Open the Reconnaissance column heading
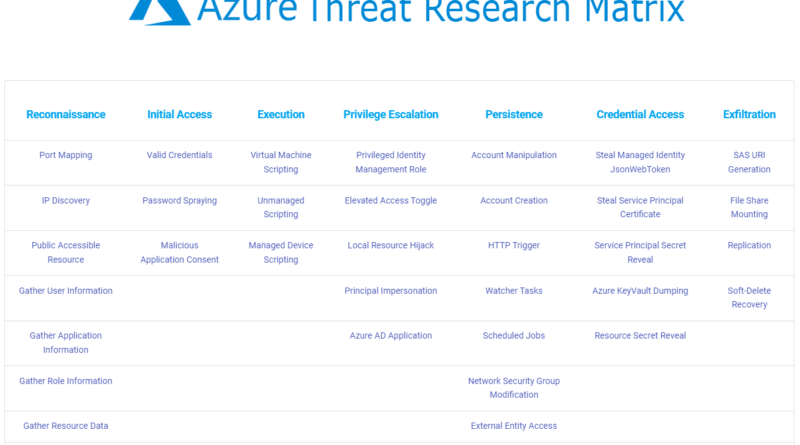 point(66,114)
